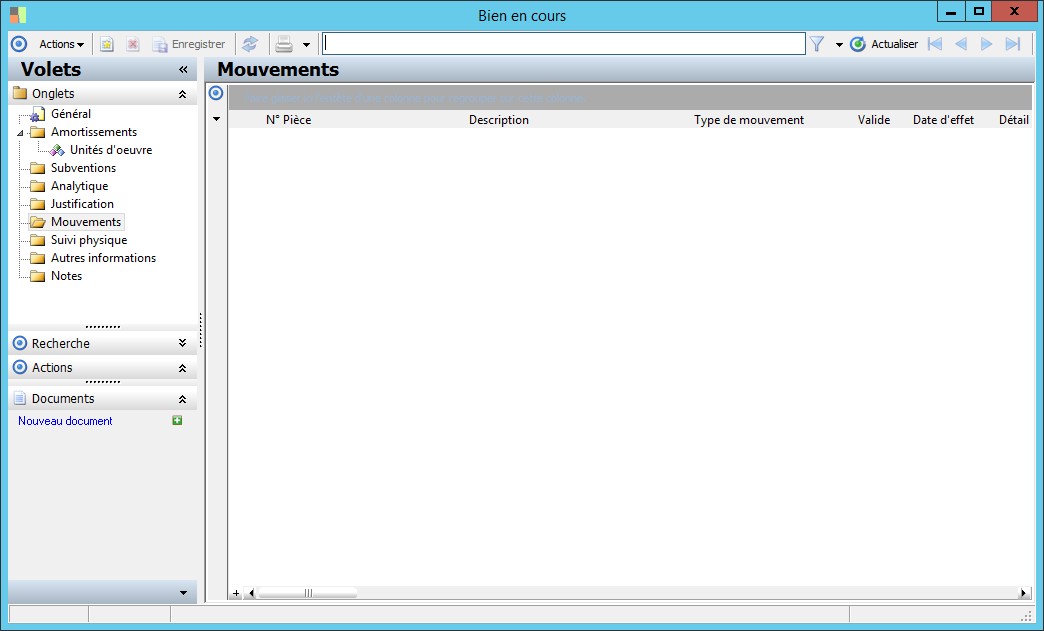Open the Notes folder

(67, 276)
